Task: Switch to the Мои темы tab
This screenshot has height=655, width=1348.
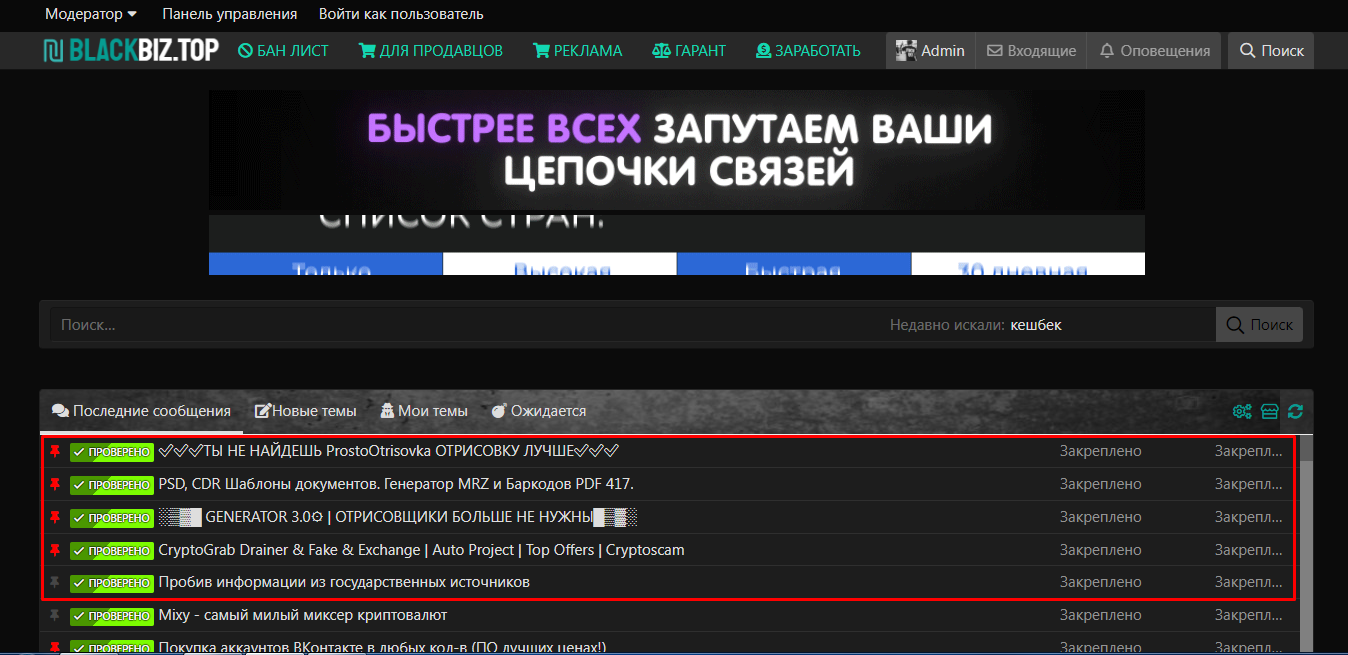Action: click(423, 411)
